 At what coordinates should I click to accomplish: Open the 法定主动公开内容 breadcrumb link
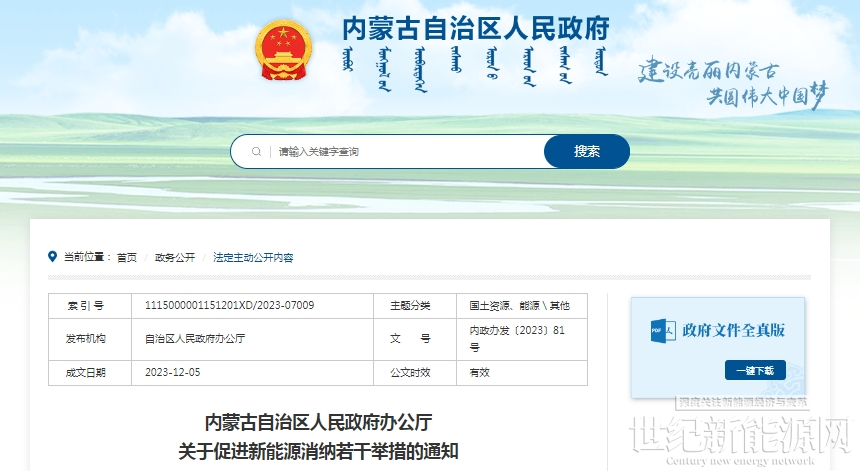point(253,257)
